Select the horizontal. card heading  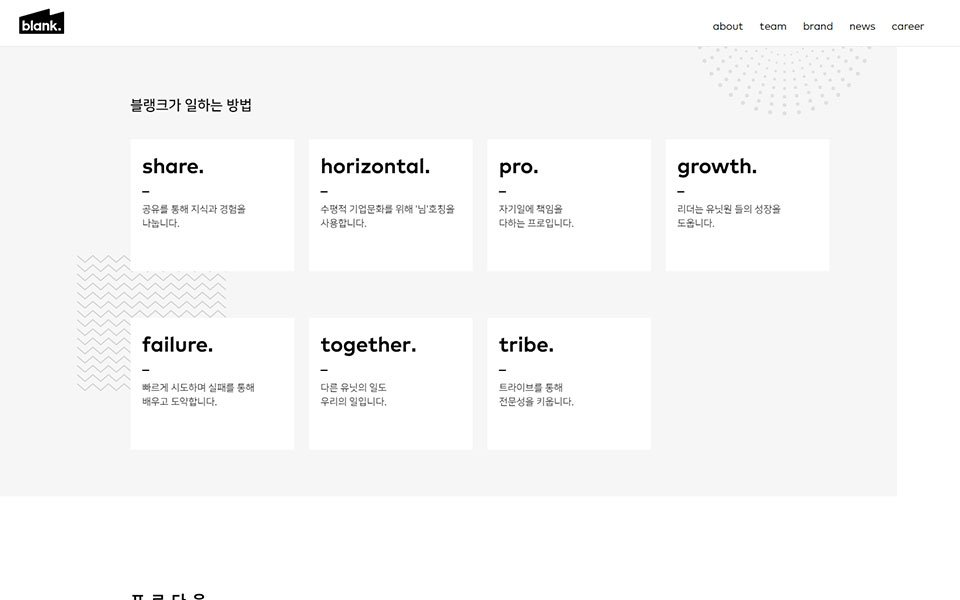pyautogui.click(x=375, y=166)
